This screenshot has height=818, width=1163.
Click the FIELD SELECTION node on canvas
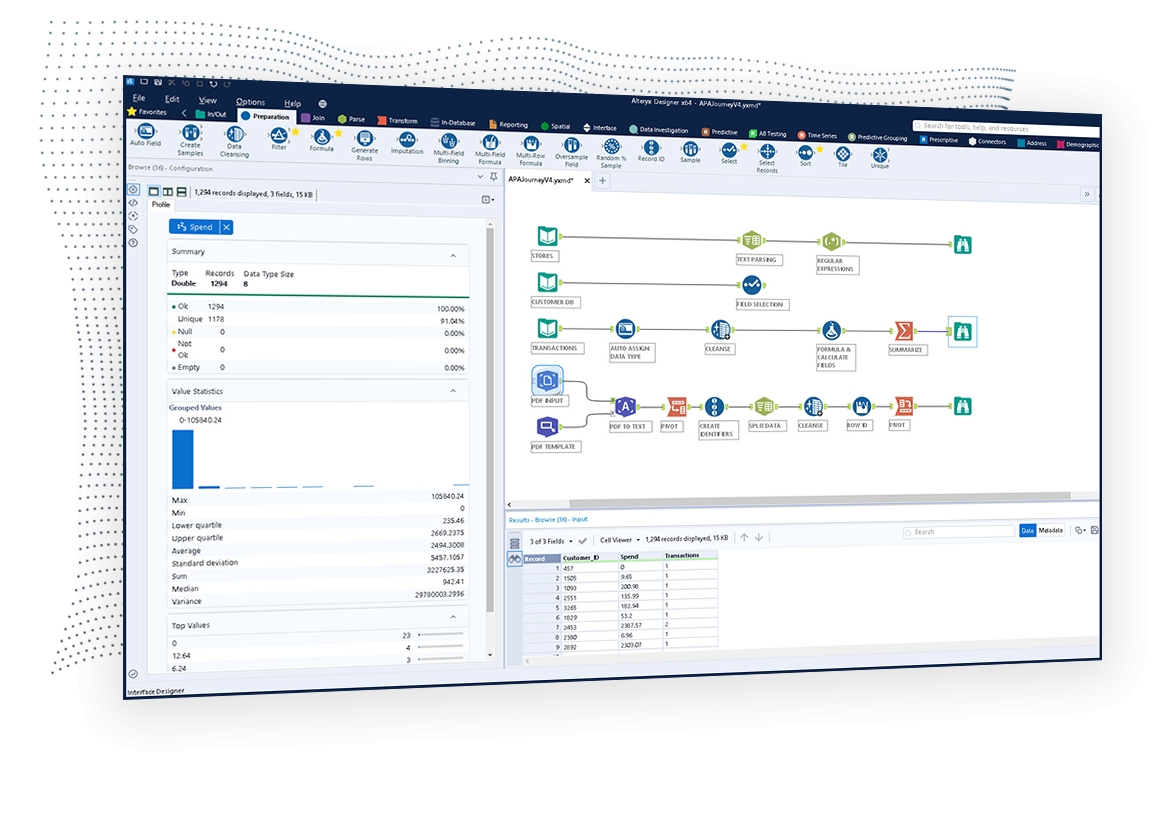pos(751,284)
